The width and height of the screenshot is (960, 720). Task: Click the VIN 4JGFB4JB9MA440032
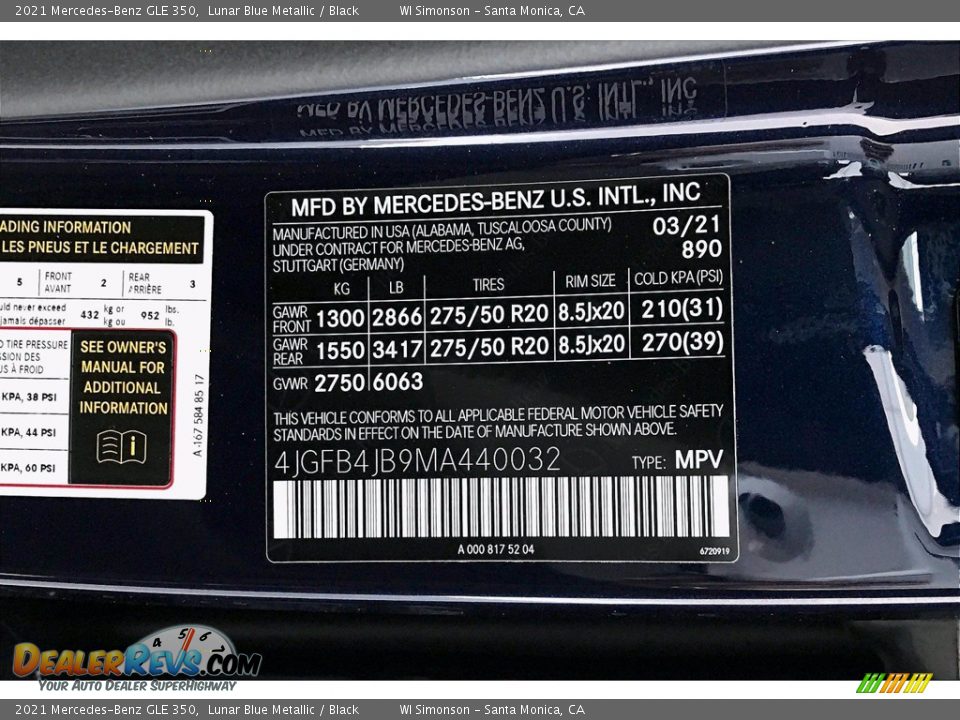point(417,460)
